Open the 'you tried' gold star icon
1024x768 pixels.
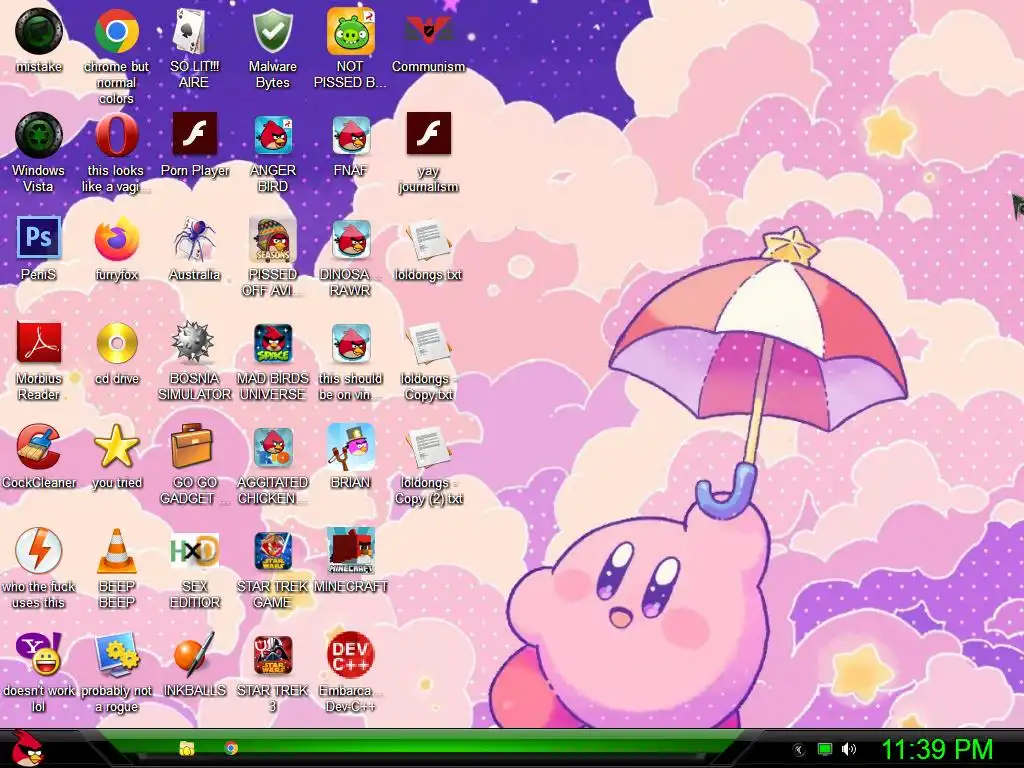point(116,447)
